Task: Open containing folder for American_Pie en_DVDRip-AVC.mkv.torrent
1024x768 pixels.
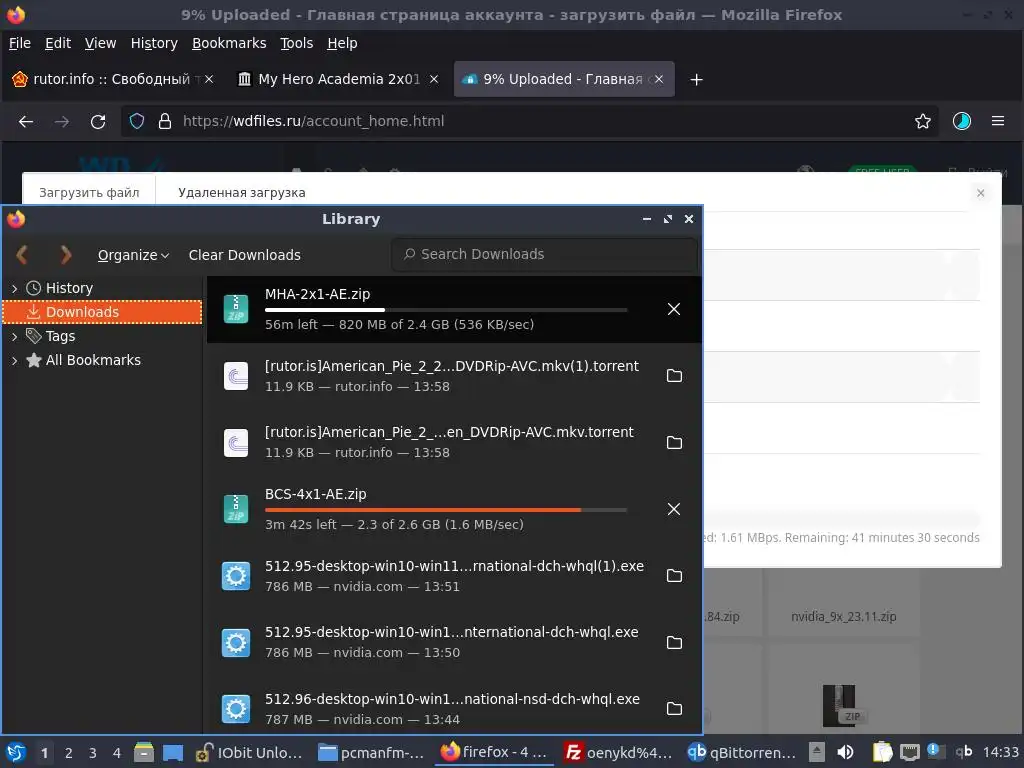Action: [674, 442]
